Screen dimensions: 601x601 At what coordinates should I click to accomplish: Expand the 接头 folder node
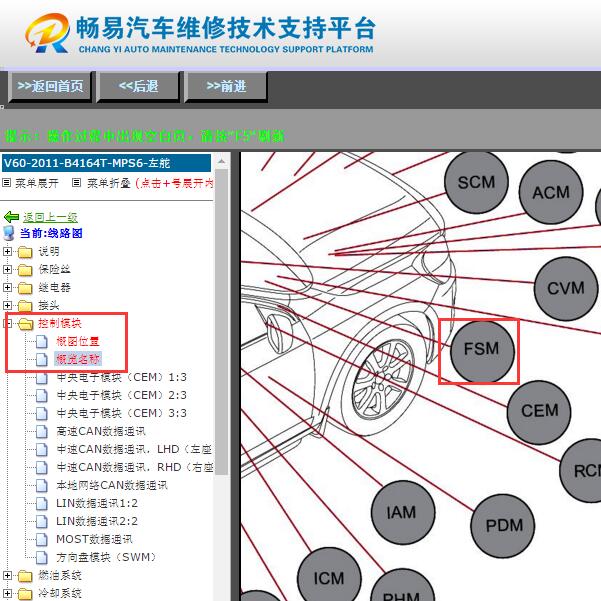7,305
